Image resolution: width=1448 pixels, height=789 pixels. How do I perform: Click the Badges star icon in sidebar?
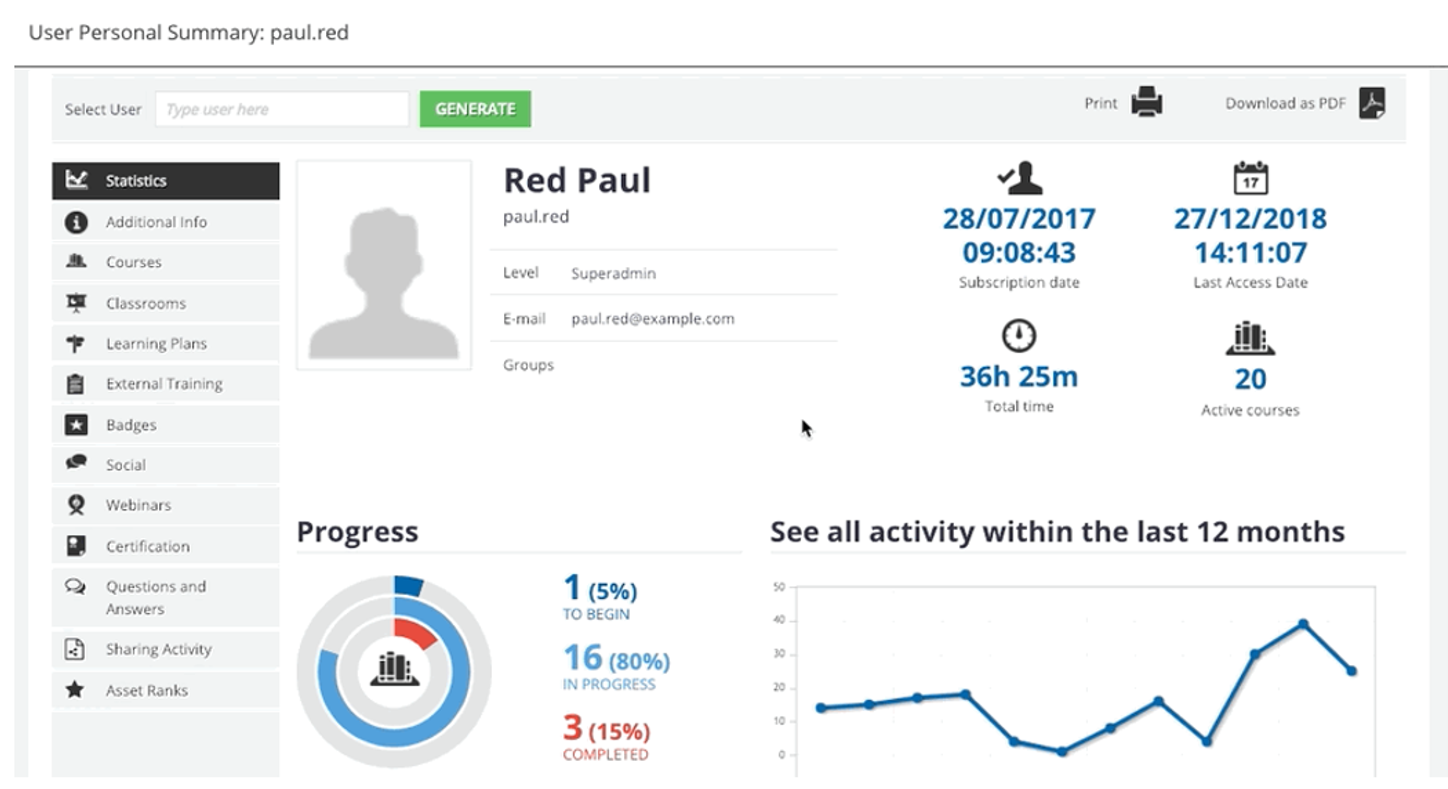76,425
